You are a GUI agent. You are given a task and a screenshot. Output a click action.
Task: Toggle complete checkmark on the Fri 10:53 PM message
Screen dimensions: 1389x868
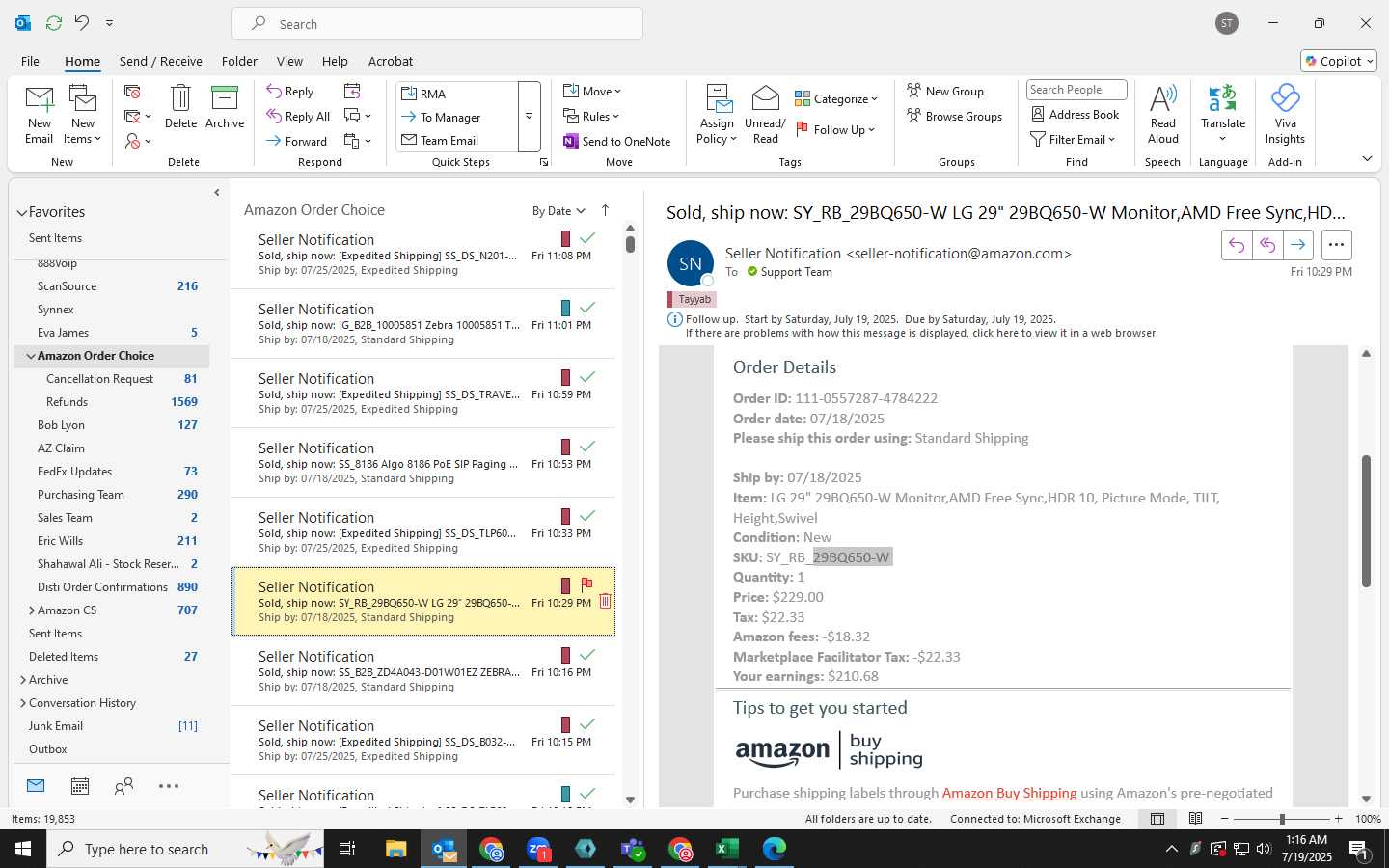[x=586, y=446]
